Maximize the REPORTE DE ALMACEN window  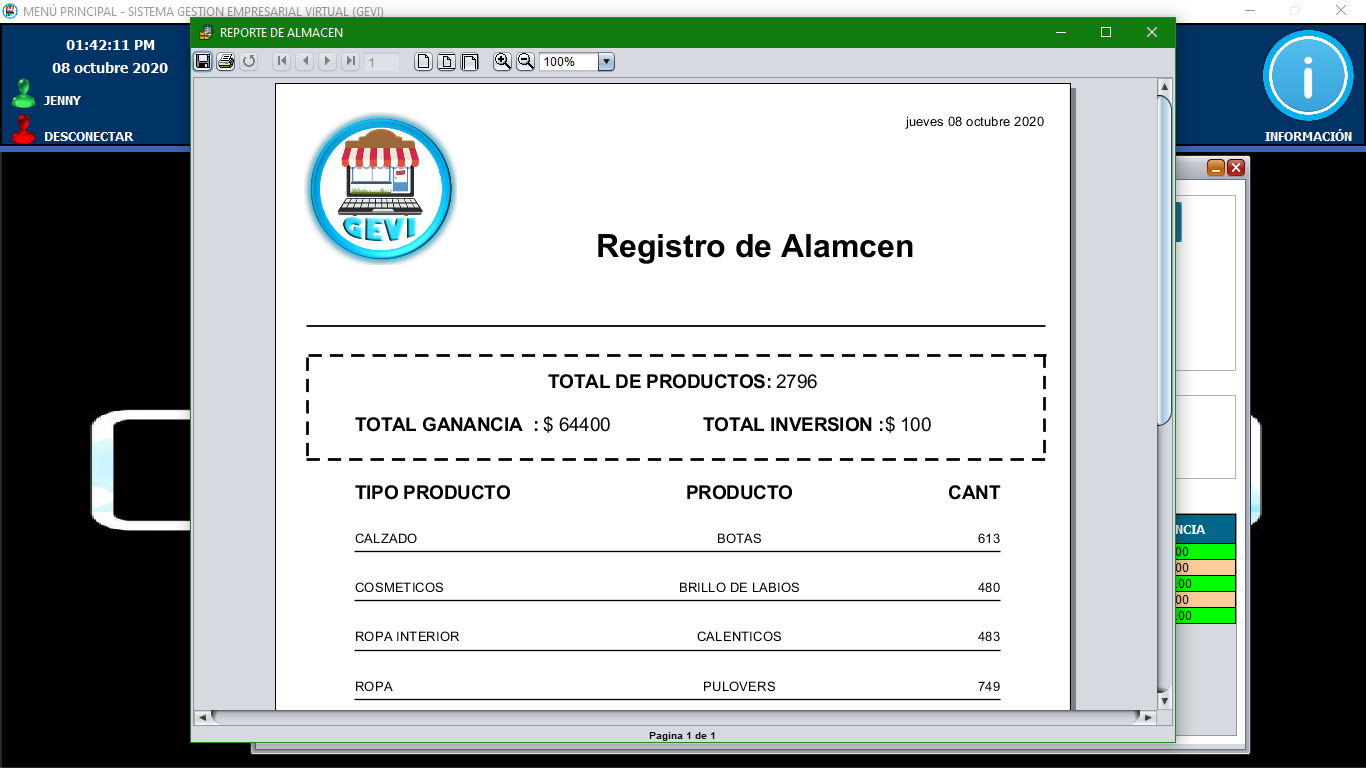(x=1106, y=32)
